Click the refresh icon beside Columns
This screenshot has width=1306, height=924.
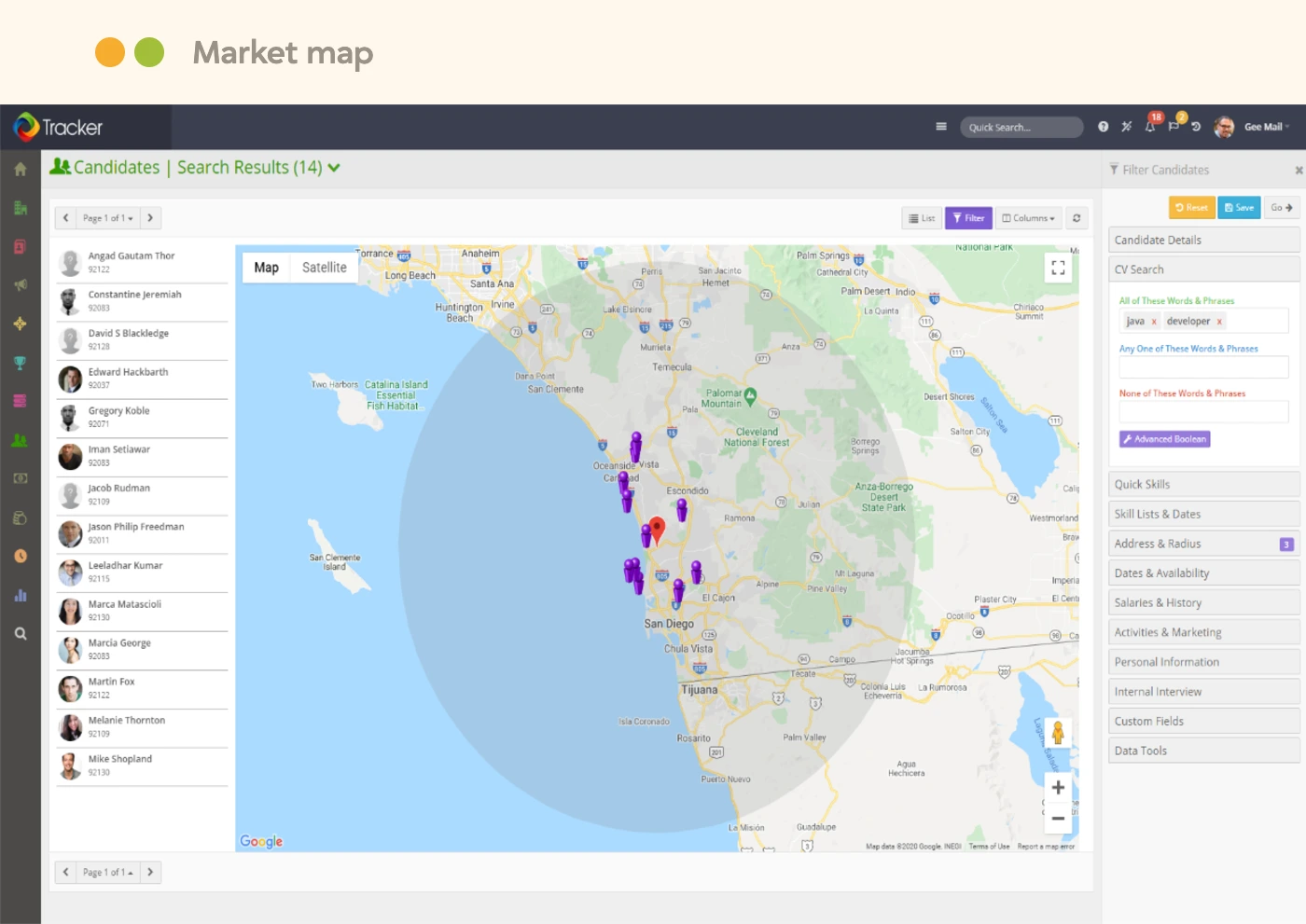click(1077, 218)
